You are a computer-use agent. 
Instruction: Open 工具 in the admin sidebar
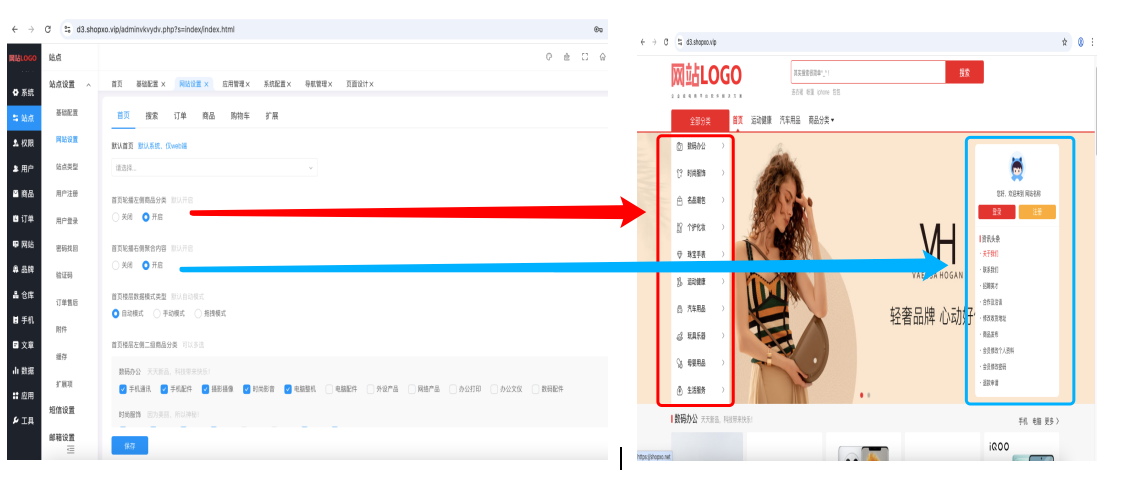[x=24, y=420]
